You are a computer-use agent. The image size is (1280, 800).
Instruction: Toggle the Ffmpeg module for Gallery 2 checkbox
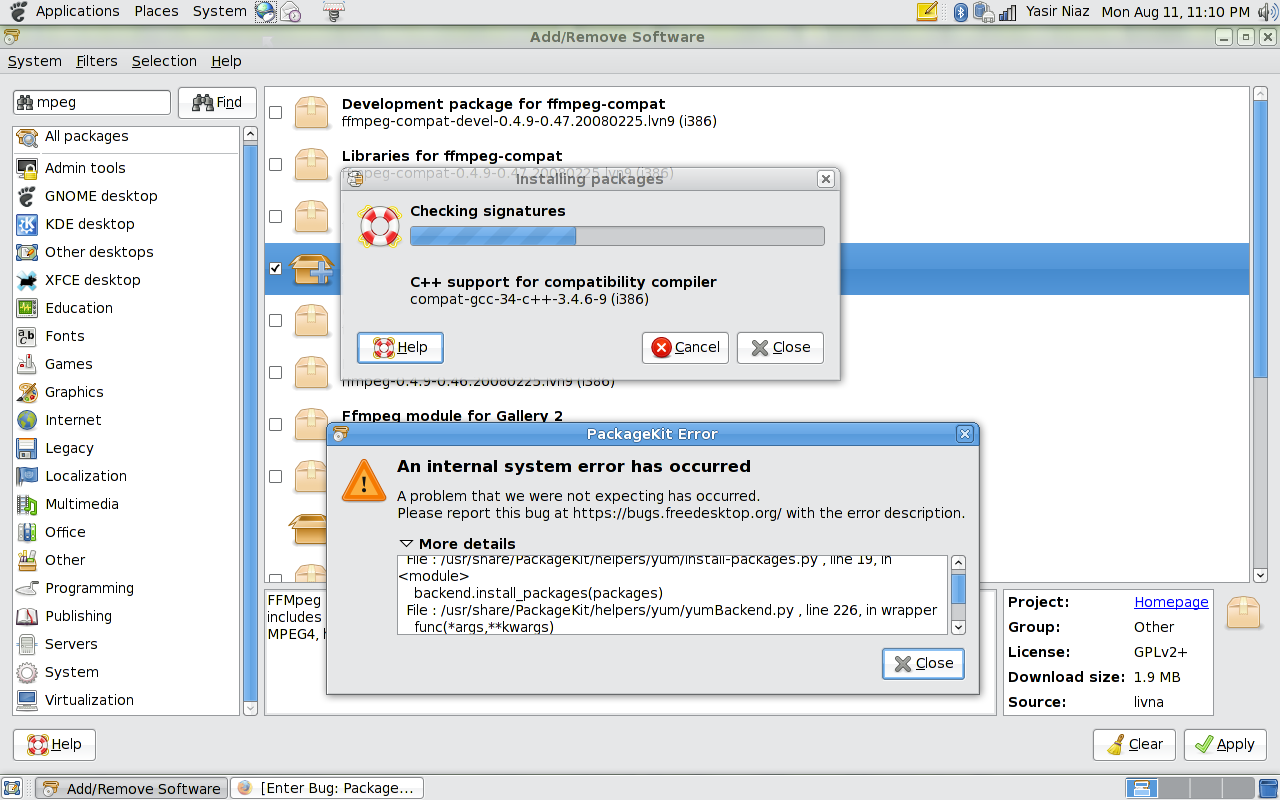(275, 424)
